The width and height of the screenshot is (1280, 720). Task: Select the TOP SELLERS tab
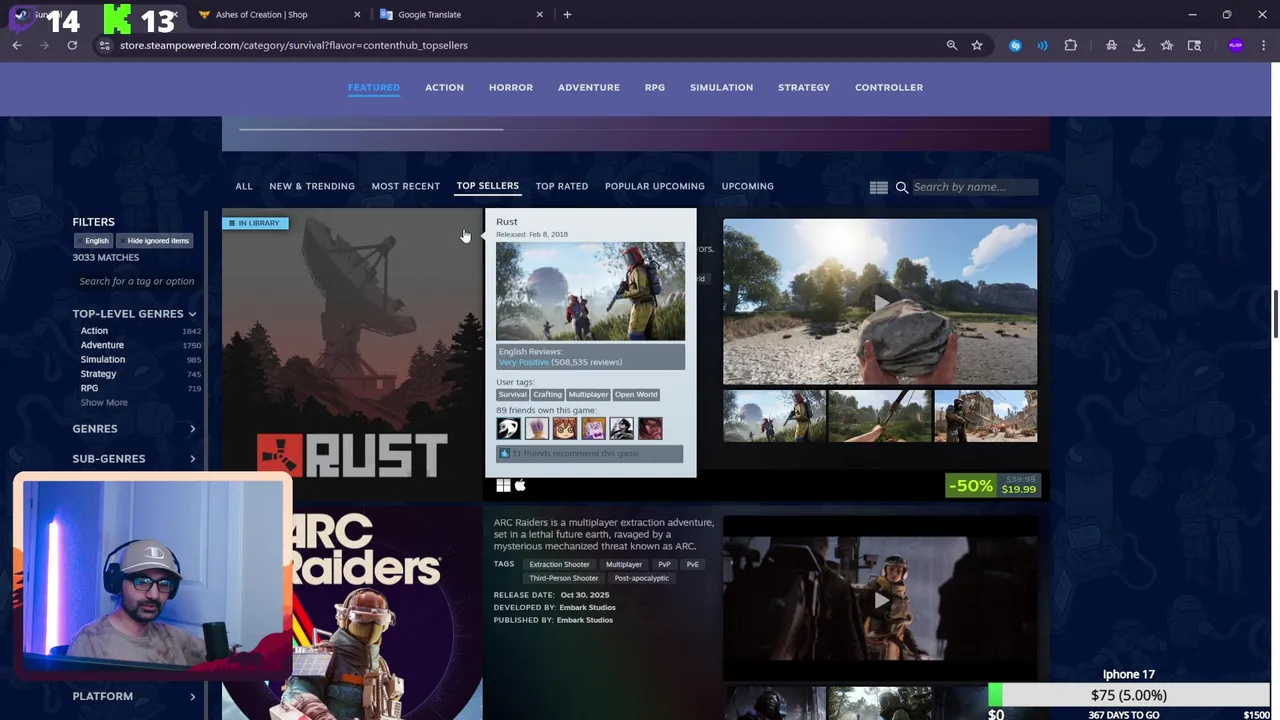[x=488, y=186]
